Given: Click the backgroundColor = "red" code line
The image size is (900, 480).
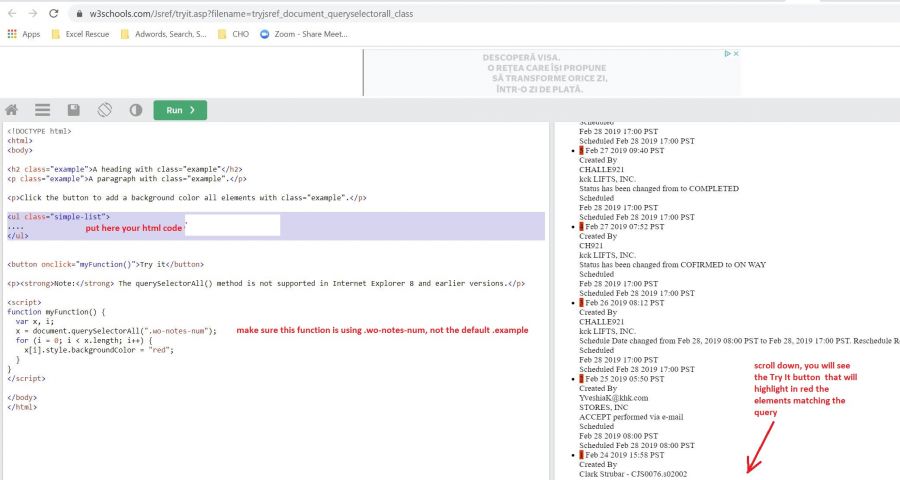Looking at the screenshot, I should pyautogui.click(x=99, y=350).
